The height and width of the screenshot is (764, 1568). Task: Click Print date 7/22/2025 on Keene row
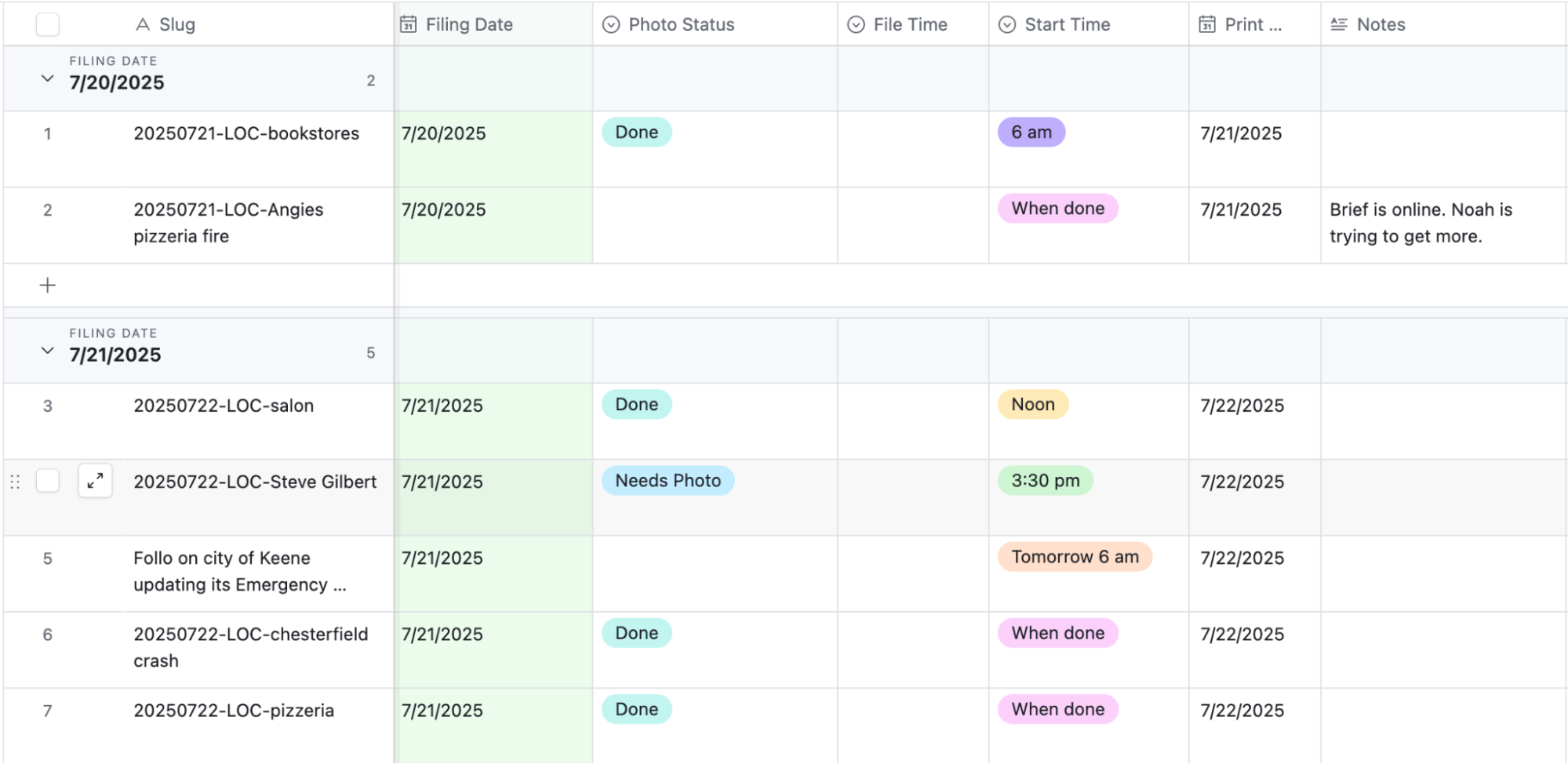[x=1242, y=558]
